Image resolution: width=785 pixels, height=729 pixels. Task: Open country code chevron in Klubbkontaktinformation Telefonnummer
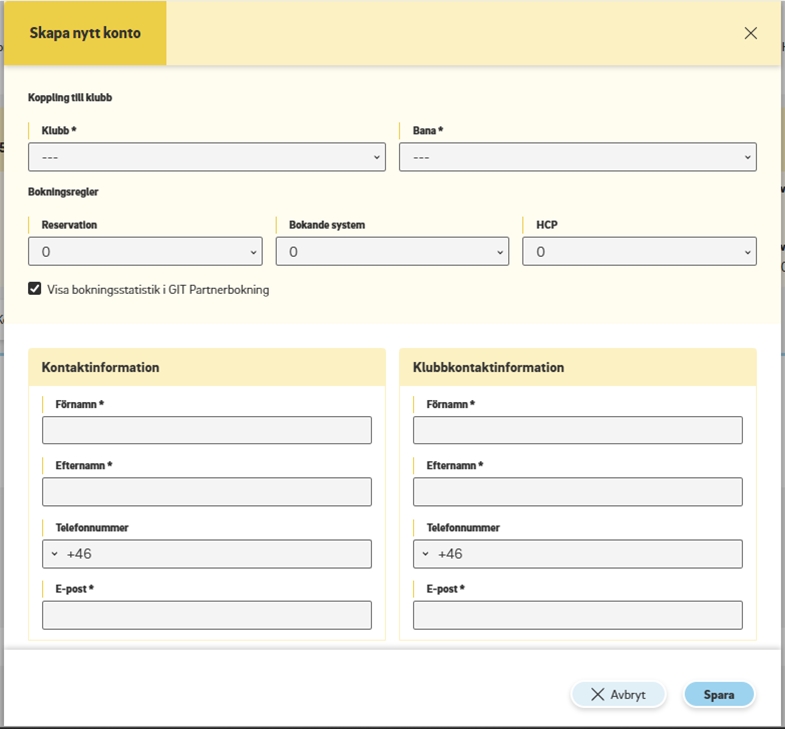point(425,554)
